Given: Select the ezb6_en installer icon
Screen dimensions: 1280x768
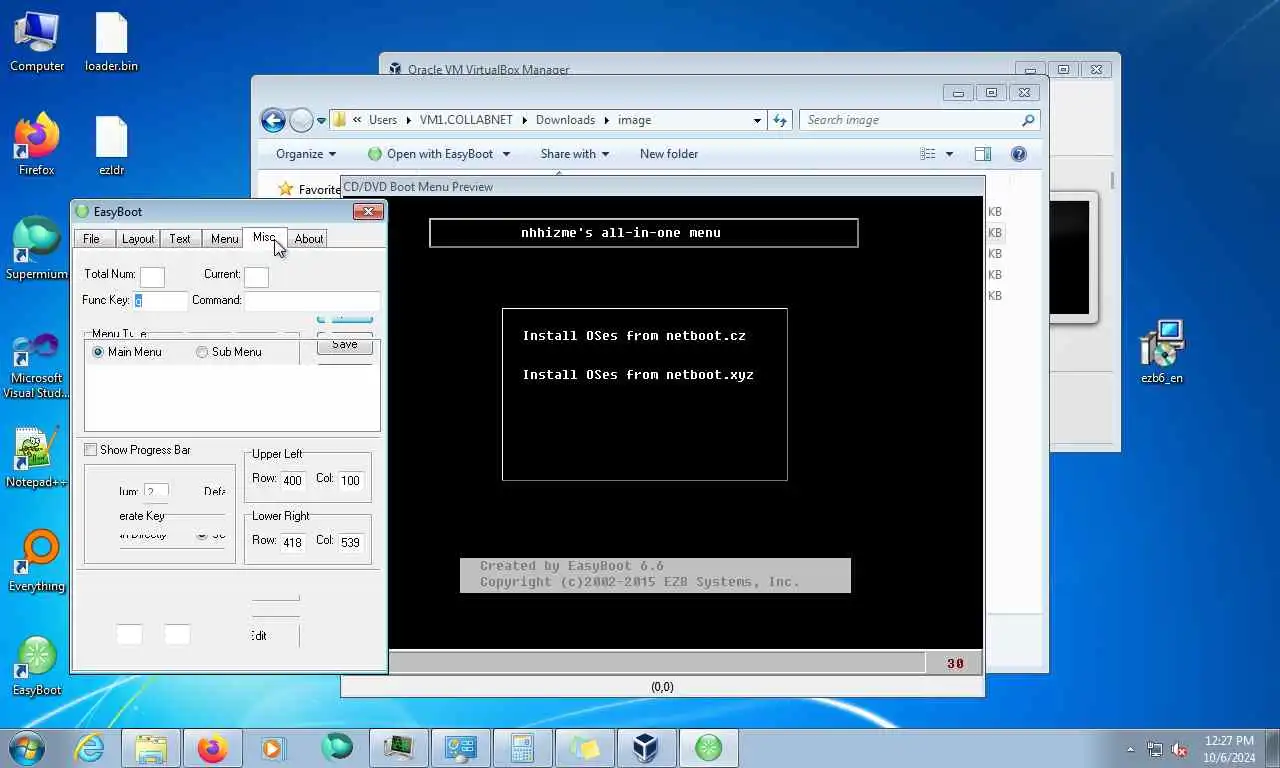Looking at the screenshot, I should coord(1162,352).
